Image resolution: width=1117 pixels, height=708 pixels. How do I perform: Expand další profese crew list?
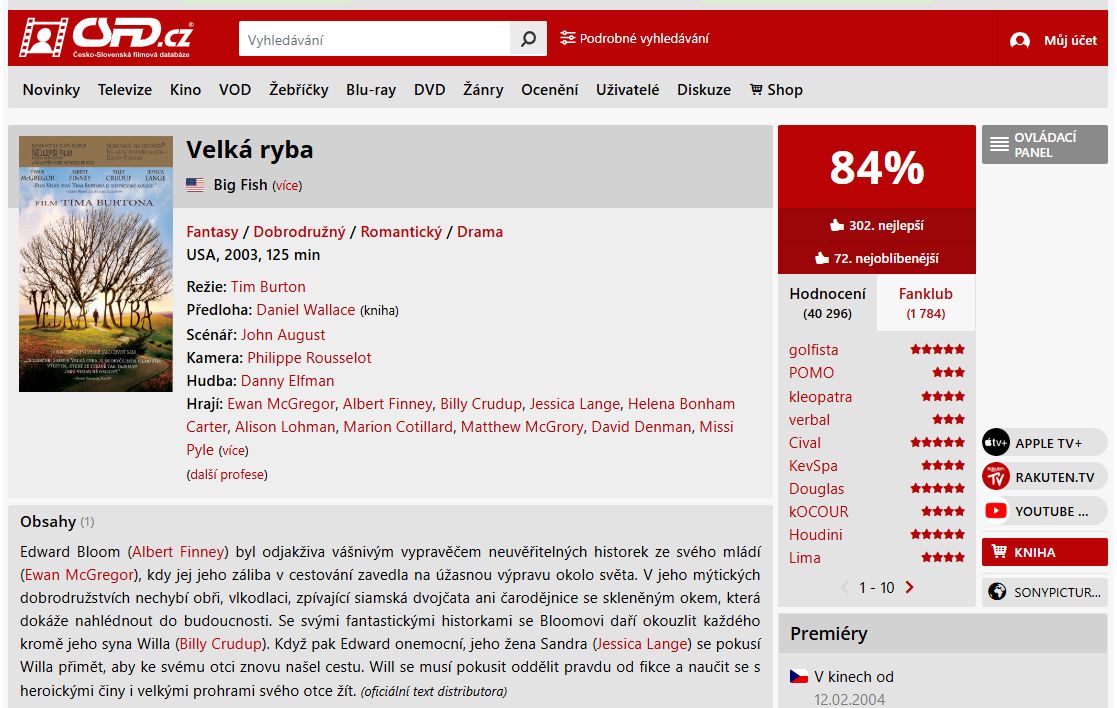[227, 474]
